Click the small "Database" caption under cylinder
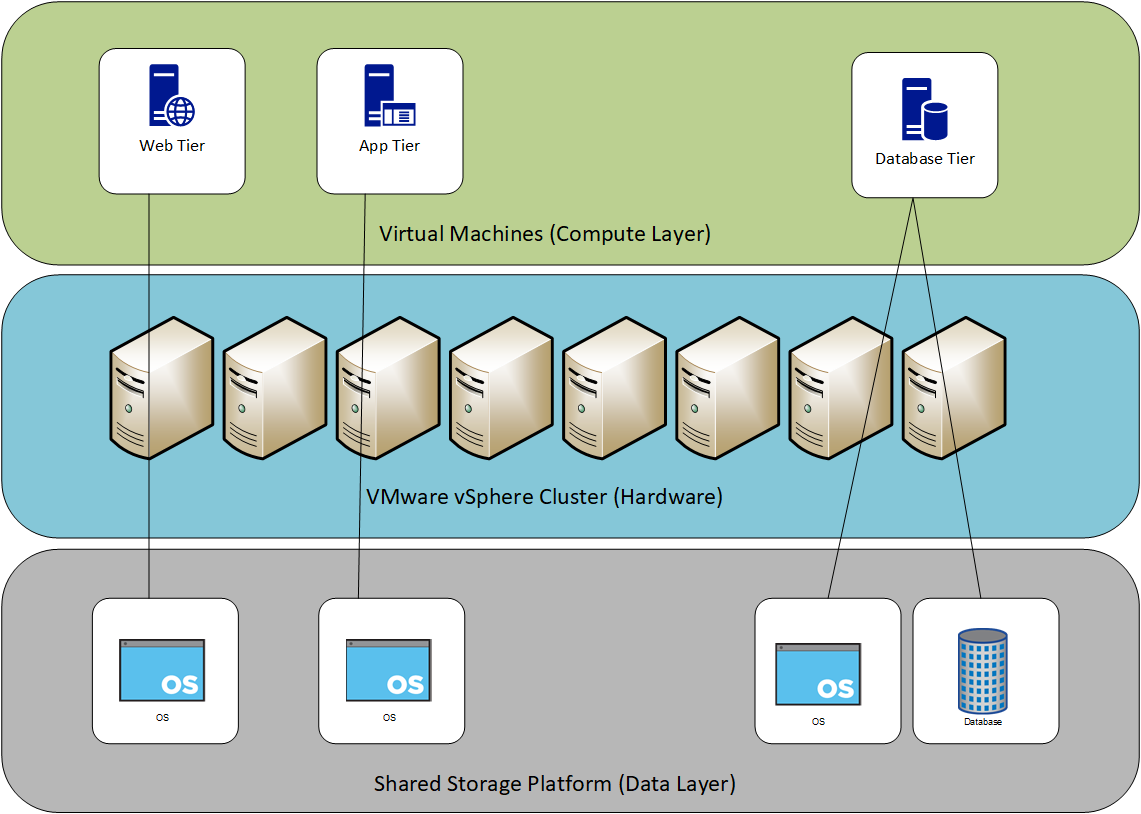 [x=983, y=722]
